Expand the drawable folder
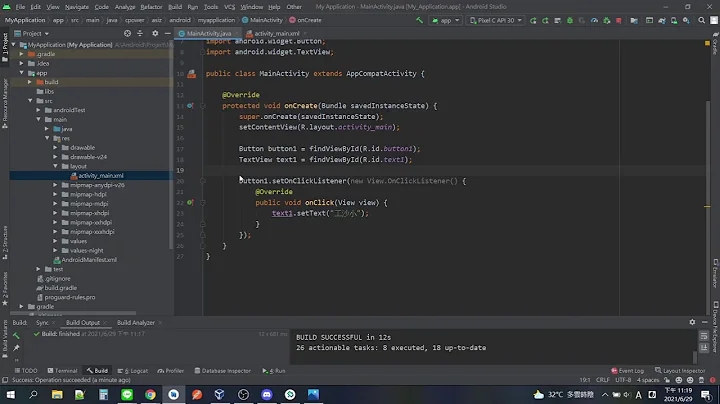720x404 pixels. pyautogui.click(x=55, y=147)
